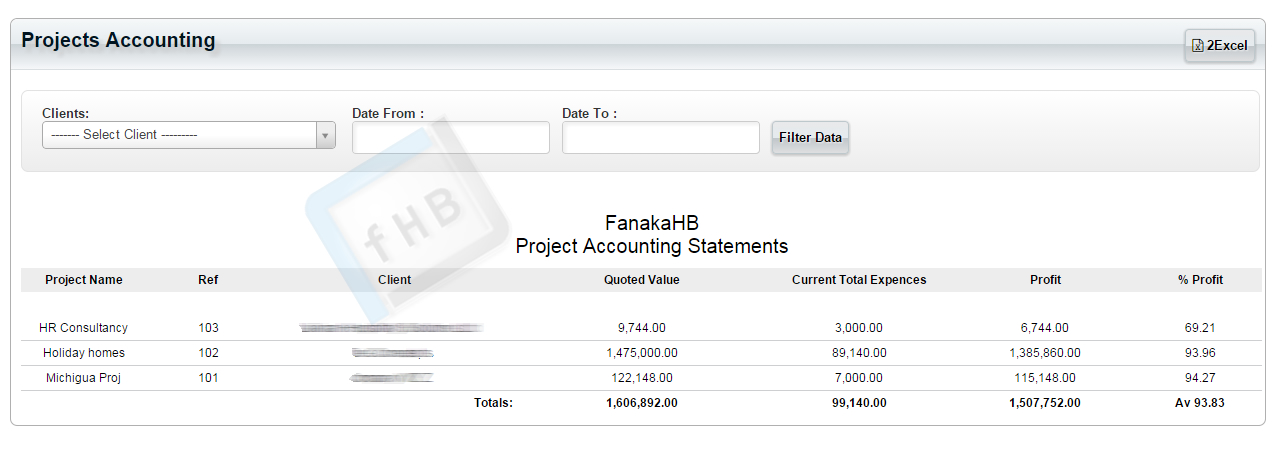
Task: Export the report with the 2Excel button
Action: coord(1220,46)
